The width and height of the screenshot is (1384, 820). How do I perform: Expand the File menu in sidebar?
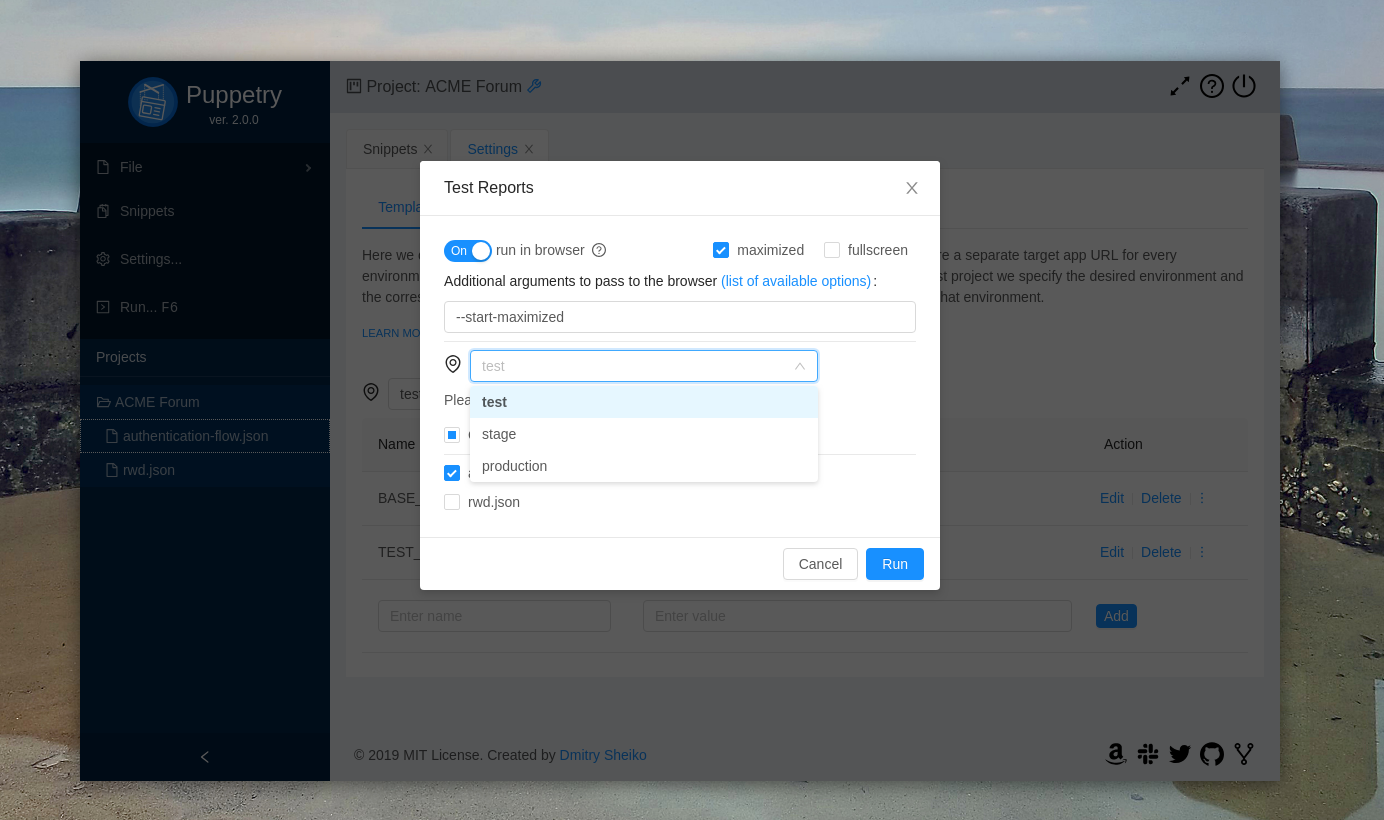coord(205,167)
